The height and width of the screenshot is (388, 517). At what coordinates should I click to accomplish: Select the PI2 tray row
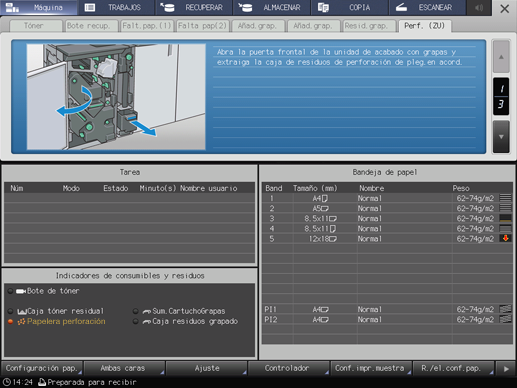pyautogui.click(x=387, y=319)
